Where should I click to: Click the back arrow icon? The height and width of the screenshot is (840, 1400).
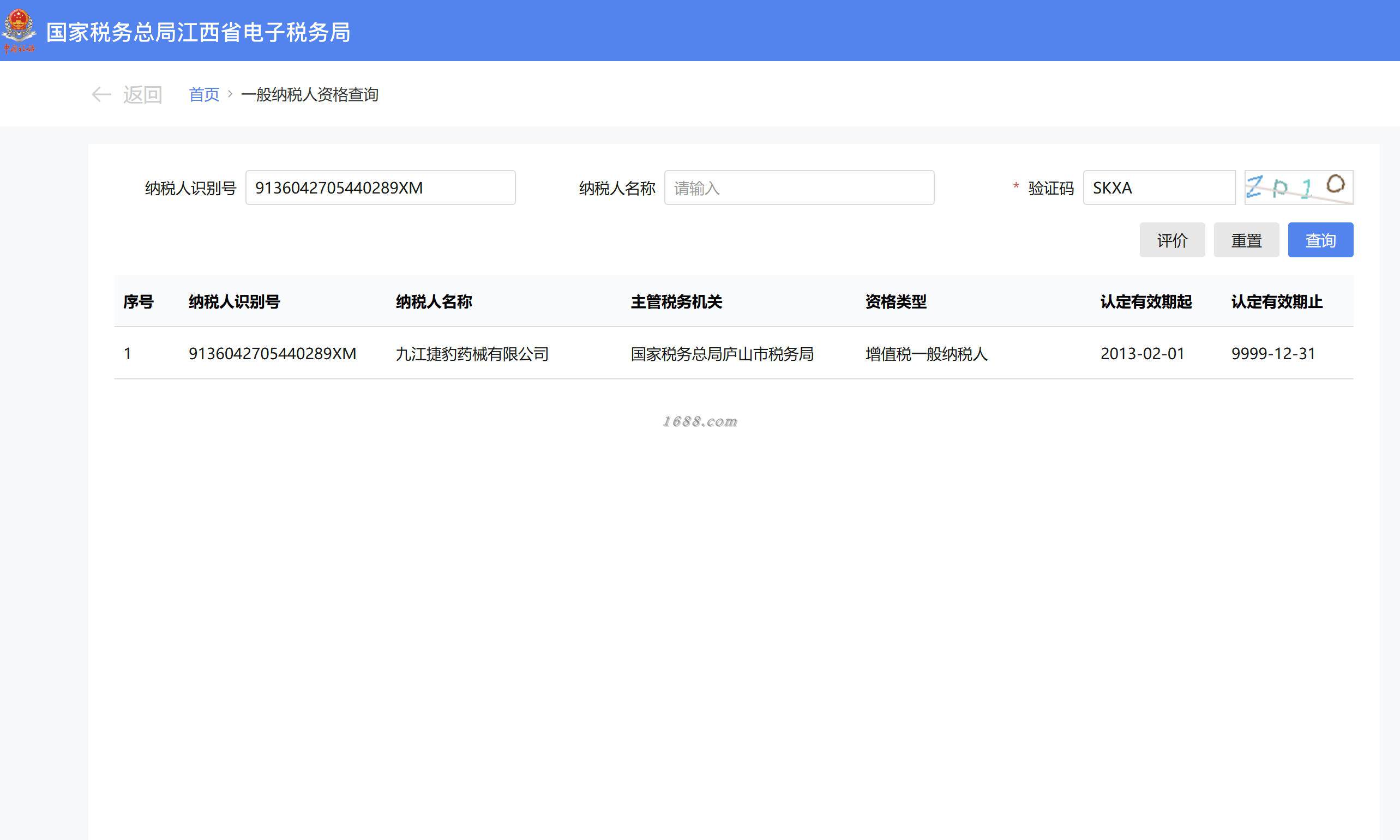101,94
